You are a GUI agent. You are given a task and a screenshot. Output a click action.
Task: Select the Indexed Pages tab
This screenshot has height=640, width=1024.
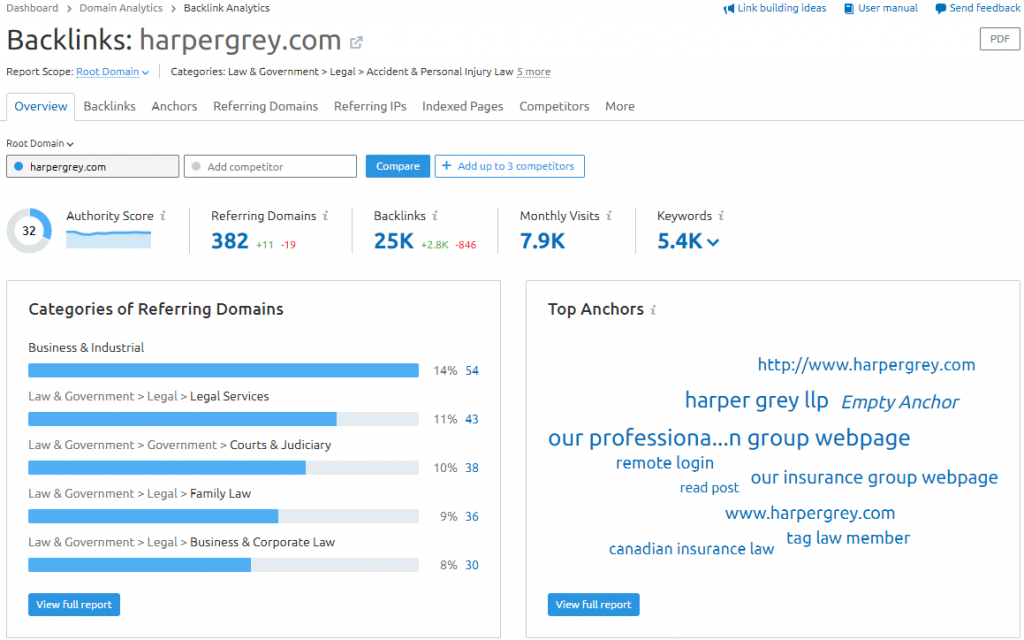coord(463,106)
